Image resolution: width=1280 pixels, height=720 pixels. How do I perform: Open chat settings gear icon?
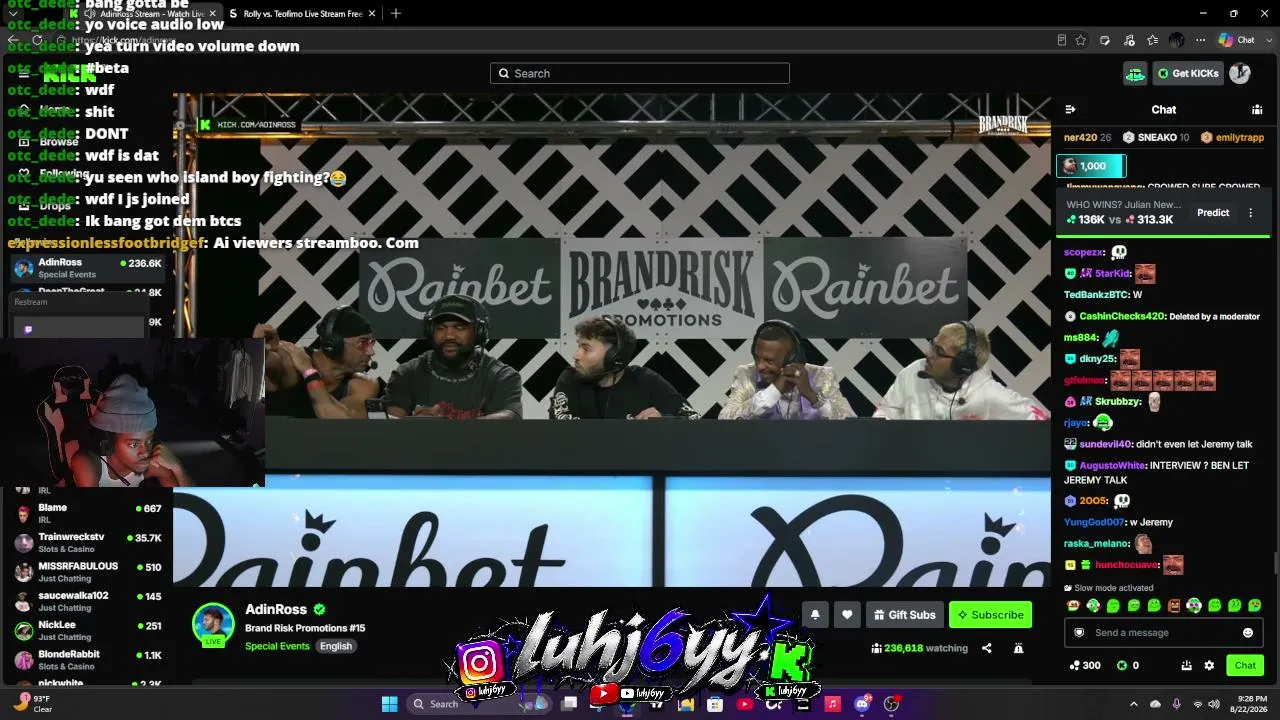click(x=1209, y=666)
